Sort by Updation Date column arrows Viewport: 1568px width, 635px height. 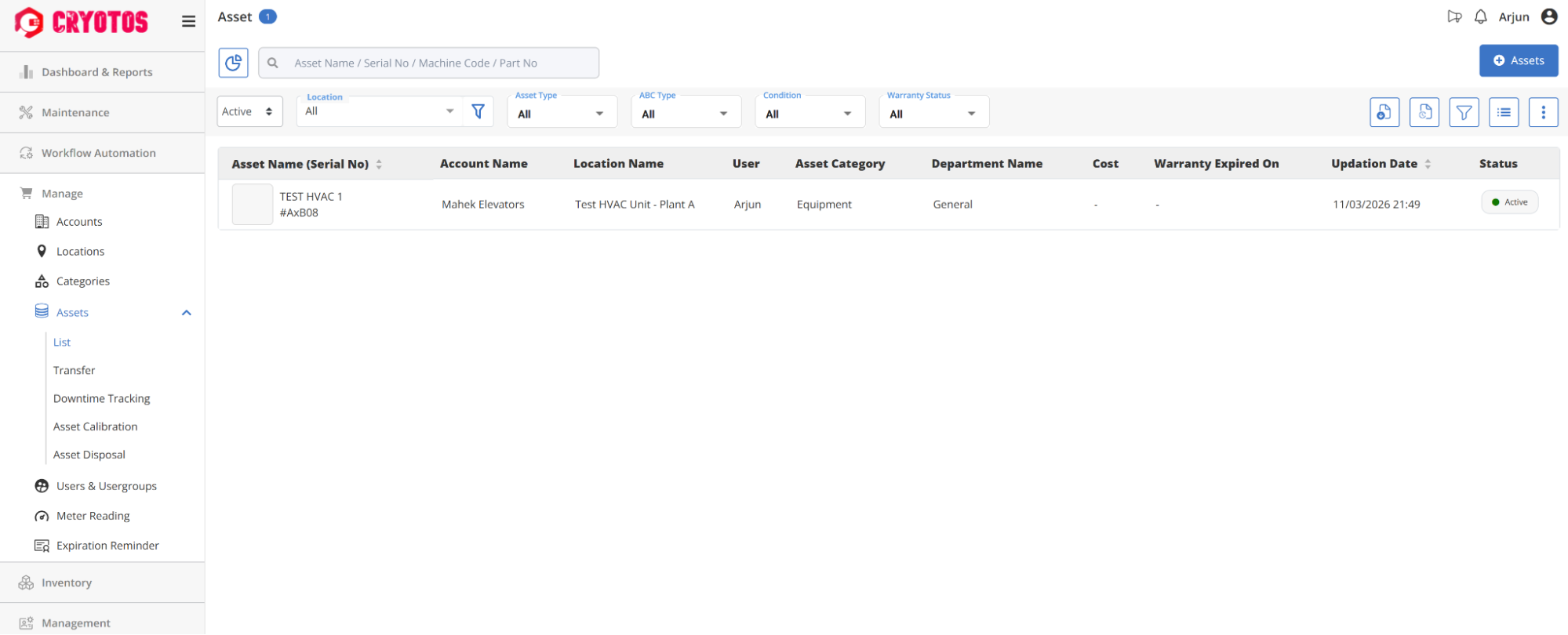(x=1428, y=164)
